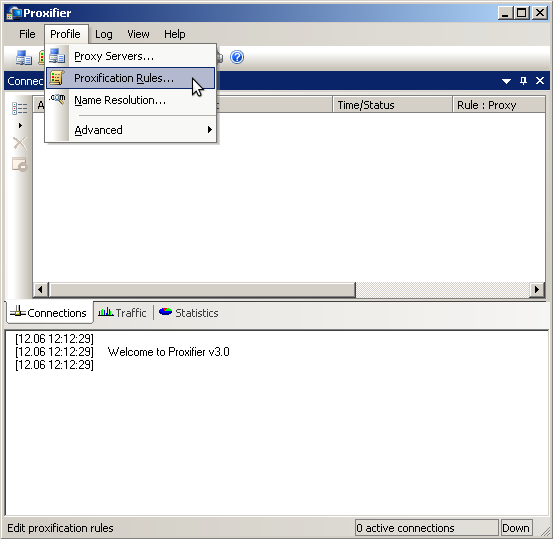Click the Proxification Rules scroll icon in menu
553x539 pixels.
tap(57, 78)
